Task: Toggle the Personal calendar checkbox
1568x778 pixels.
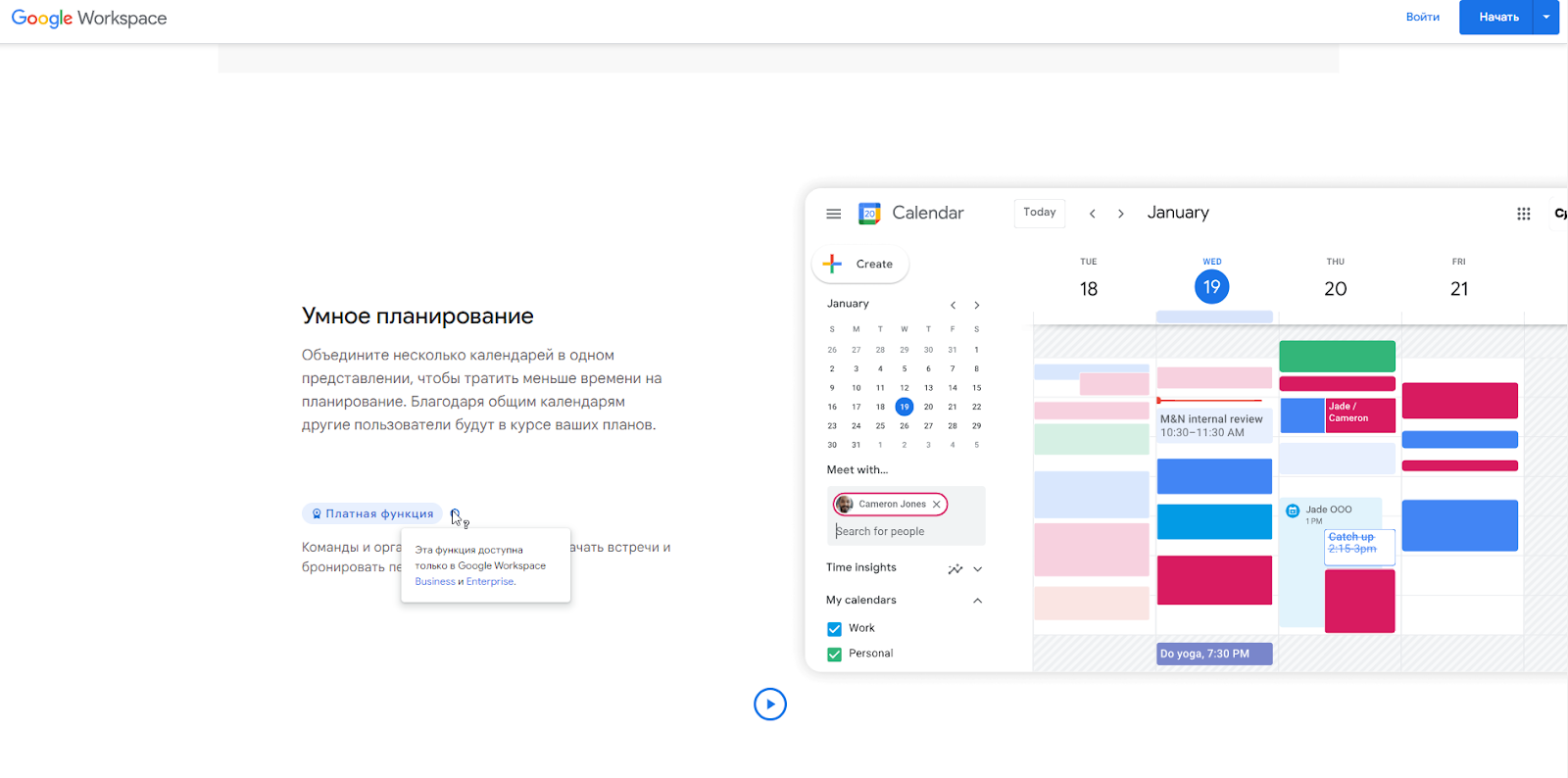Action: click(835, 655)
